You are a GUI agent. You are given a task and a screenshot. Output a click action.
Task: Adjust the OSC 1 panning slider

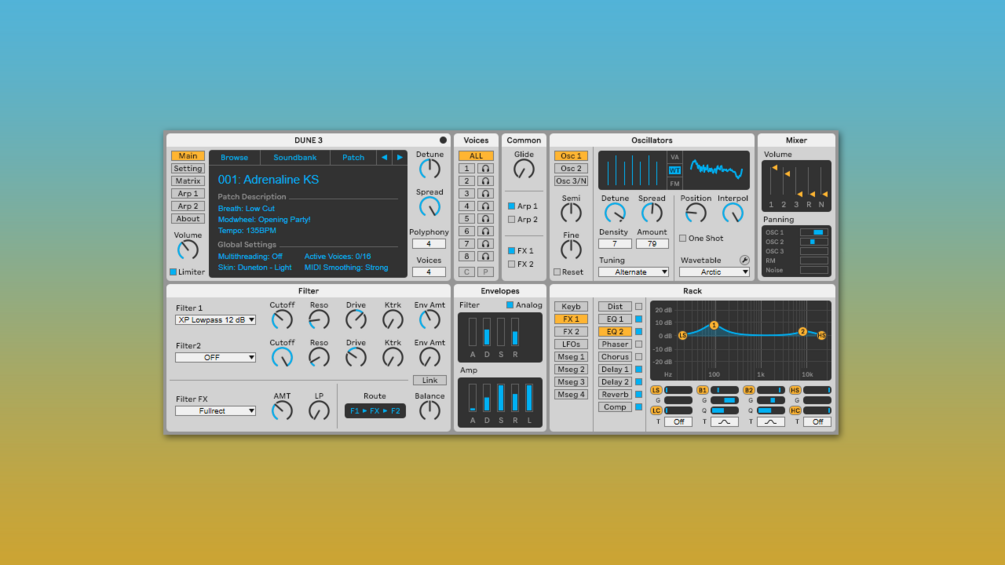pyautogui.click(x=814, y=233)
